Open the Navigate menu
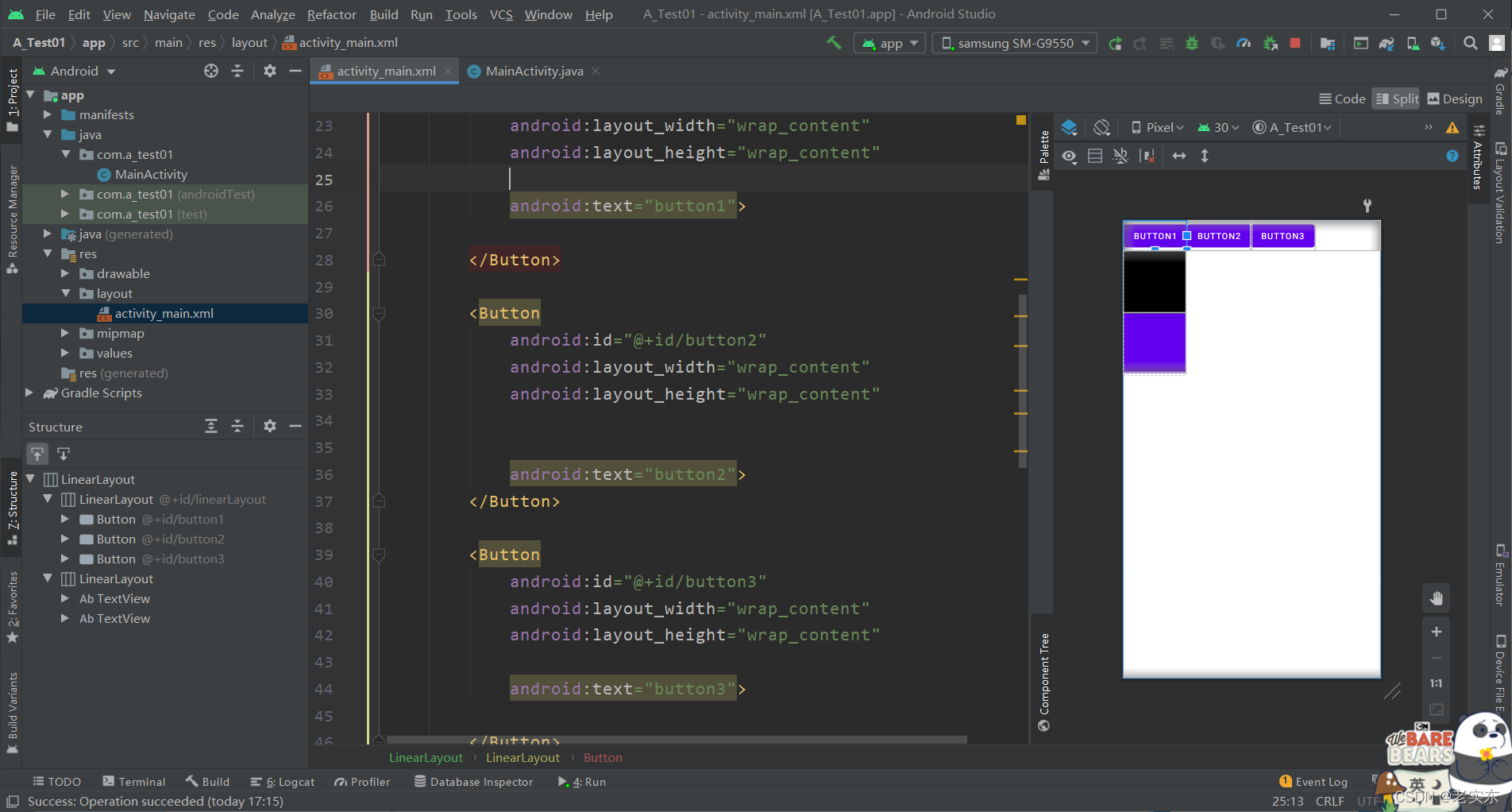Image resolution: width=1512 pixels, height=812 pixels. coord(169,14)
